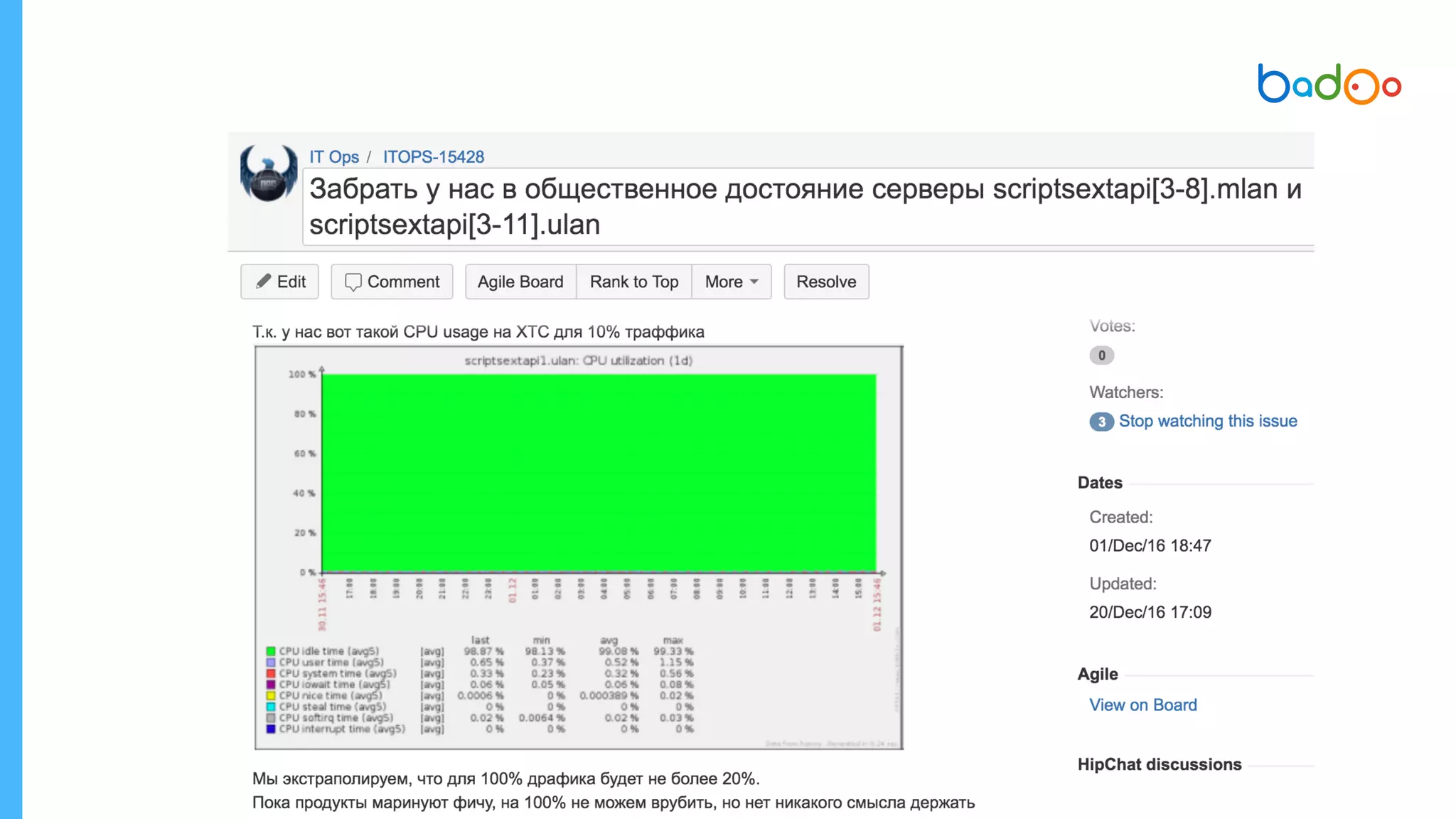Stop watching this issue
Image resolution: width=1456 pixels, height=819 pixels.
click(1208, 421)
